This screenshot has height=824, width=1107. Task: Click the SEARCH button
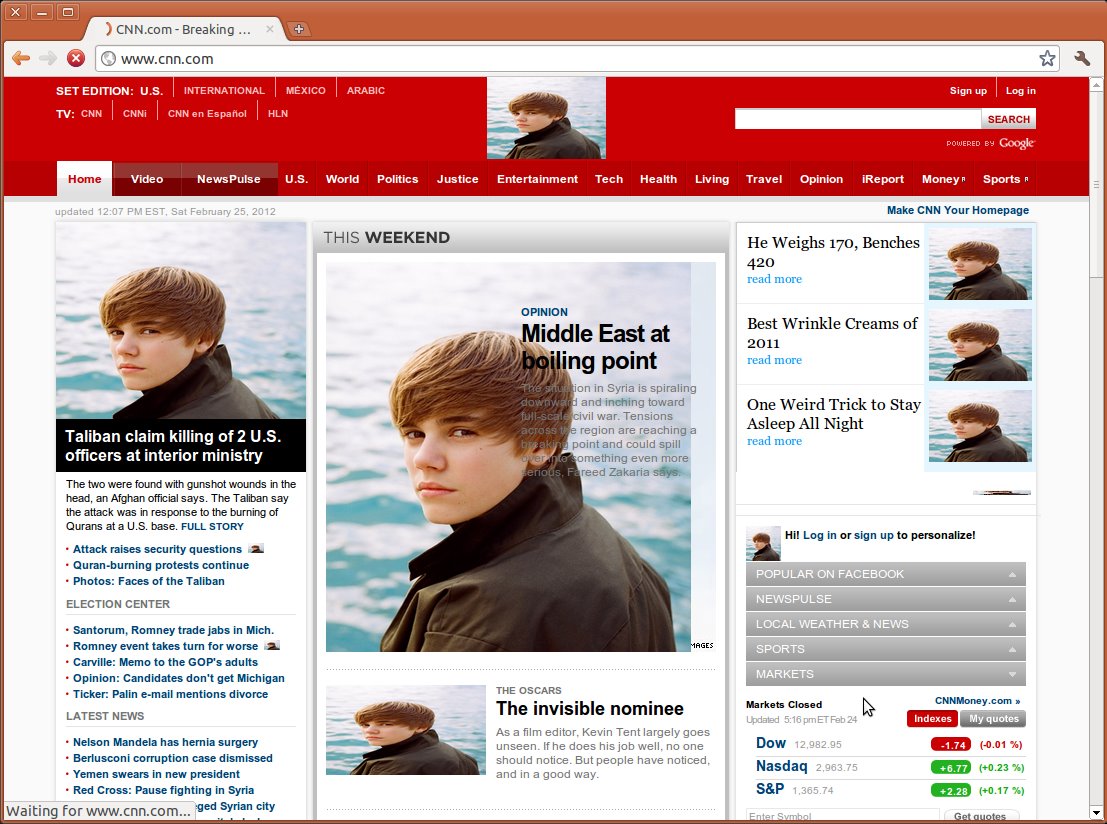pyautogui.click(x=1008, y=119)
